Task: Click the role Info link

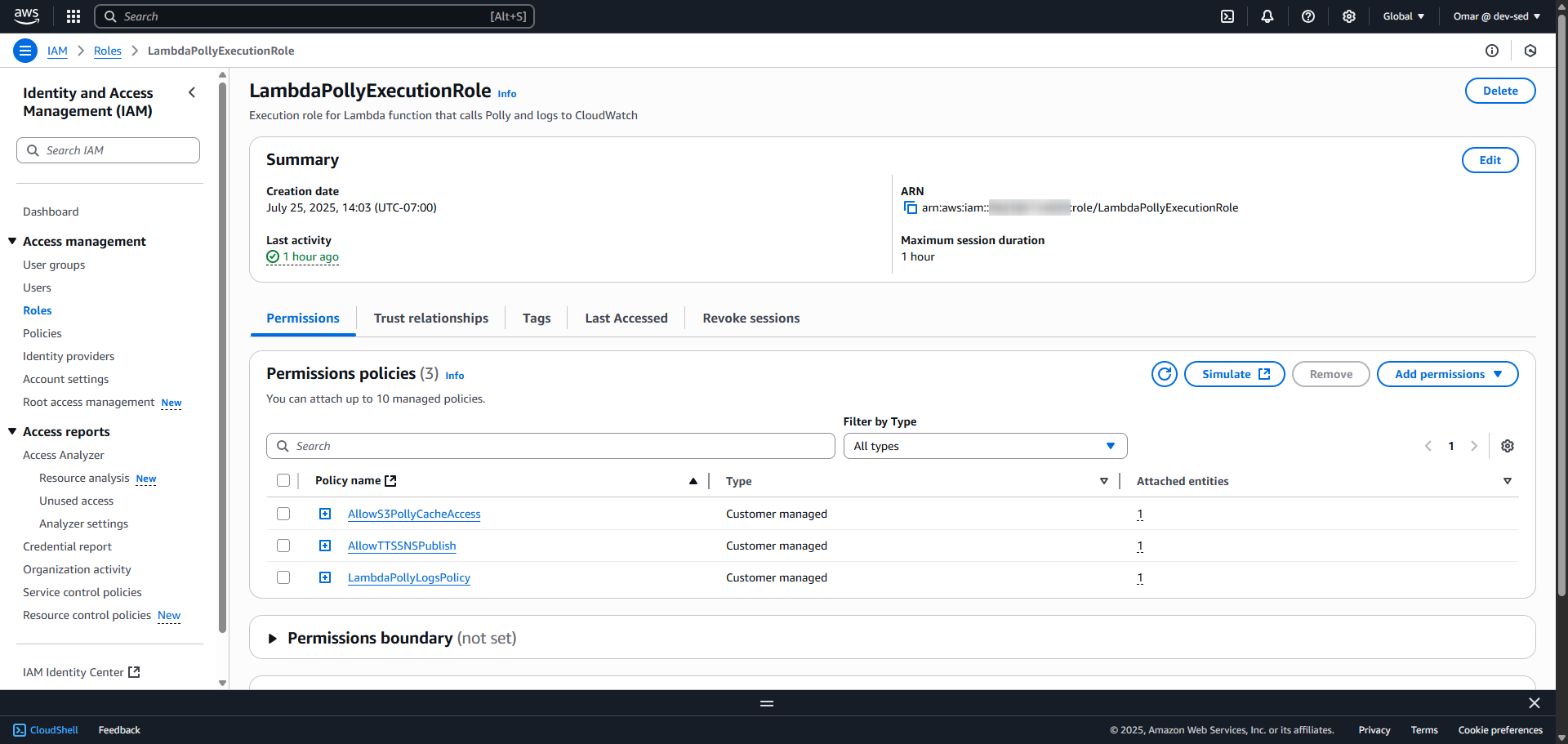Action: [x=507, y=94]
